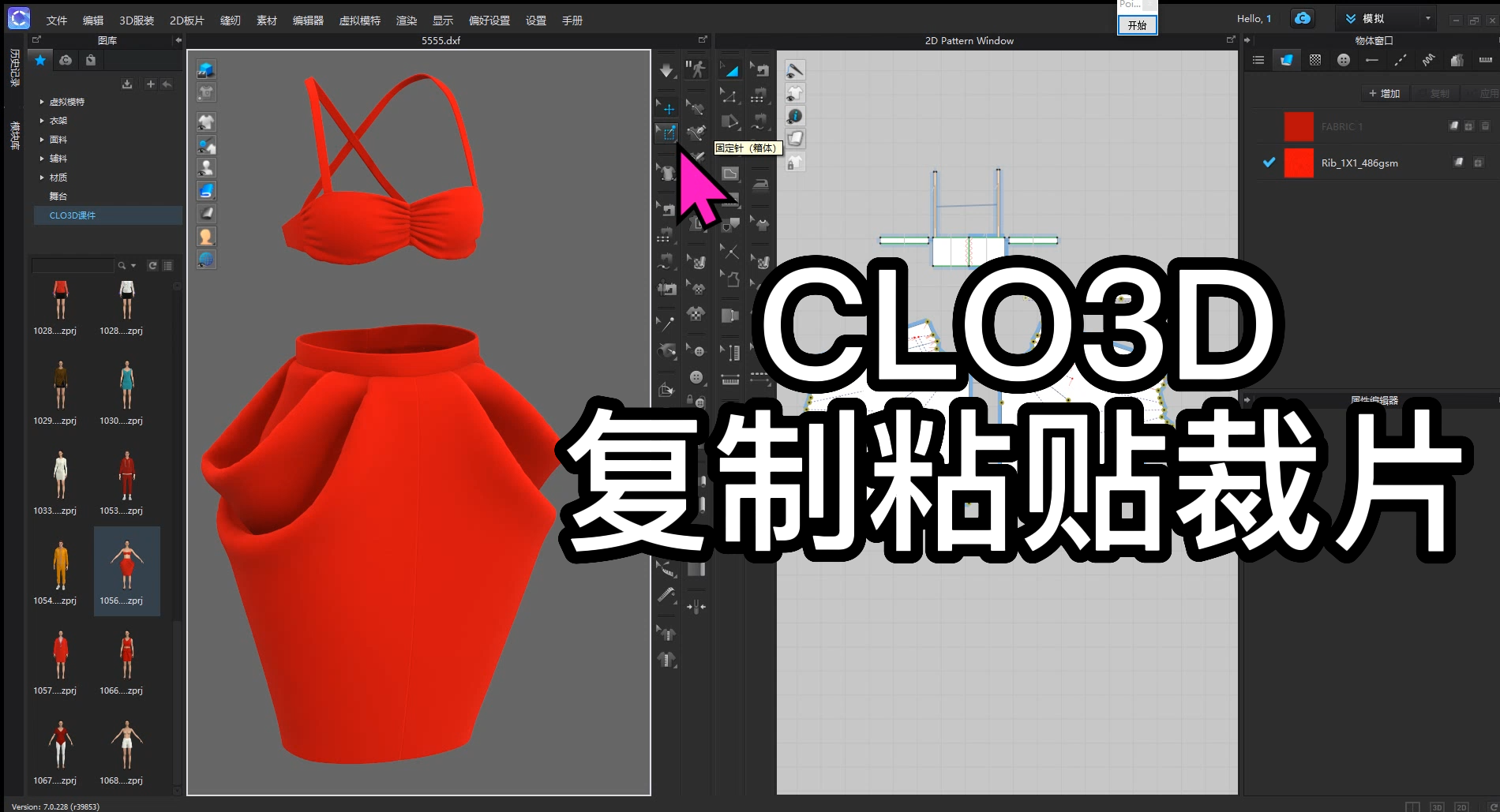
Task: Toggle the lock pattern icon in 2D window
Action: (795, 163)
